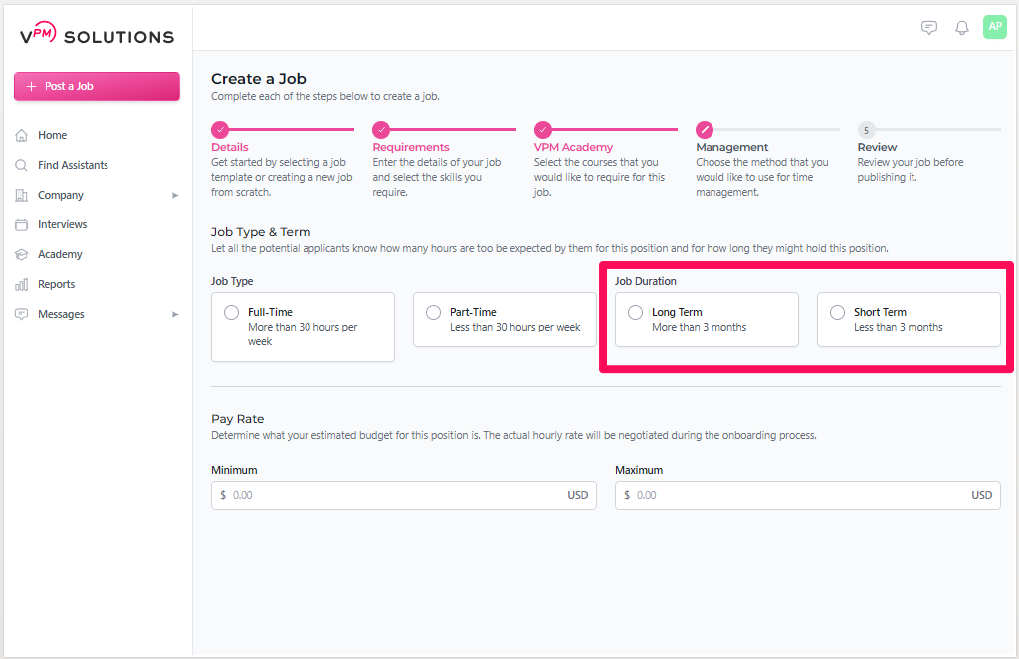1019x659 pixels.
Task: Expand the Messages submenu arrow
Action: [175, 315]
